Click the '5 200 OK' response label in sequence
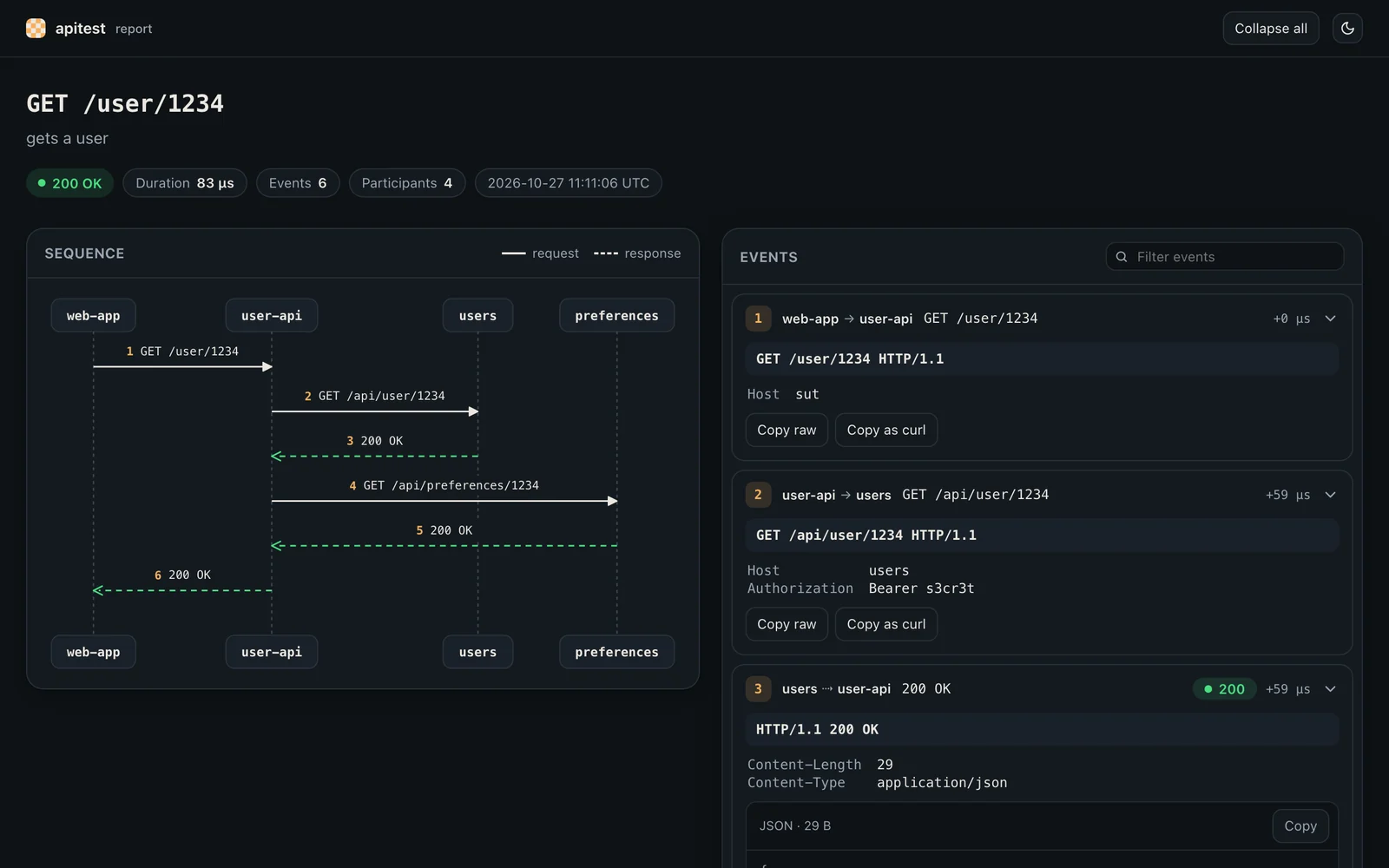 click(444, 530)
